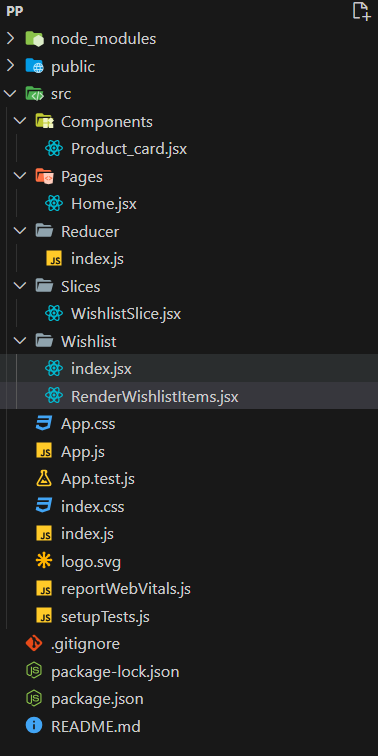Open Home.jsx in the Pages folder
This screenshot has width=378, height=756.
pos(104,204)
